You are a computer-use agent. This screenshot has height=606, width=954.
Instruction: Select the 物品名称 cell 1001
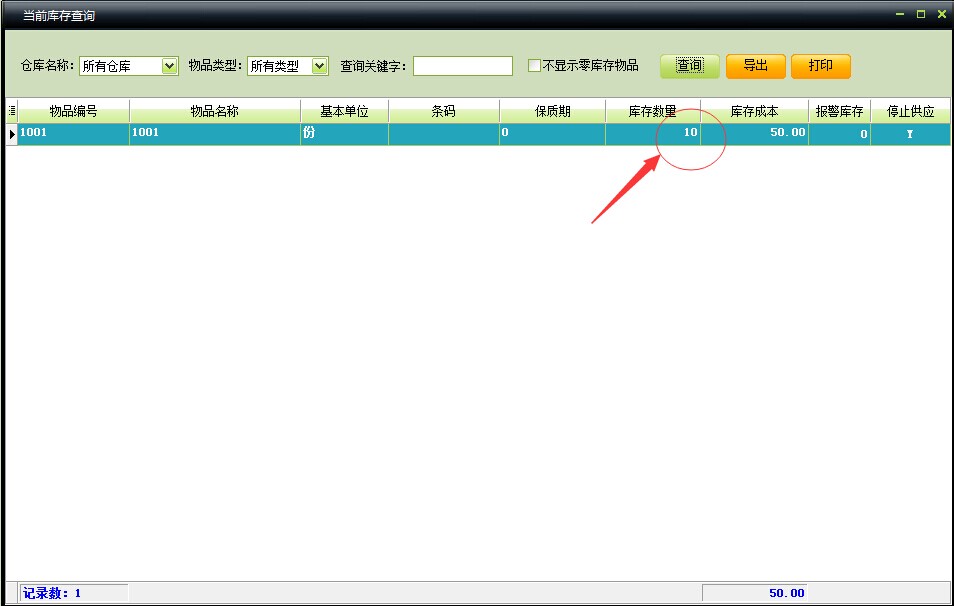coord(215,134)
